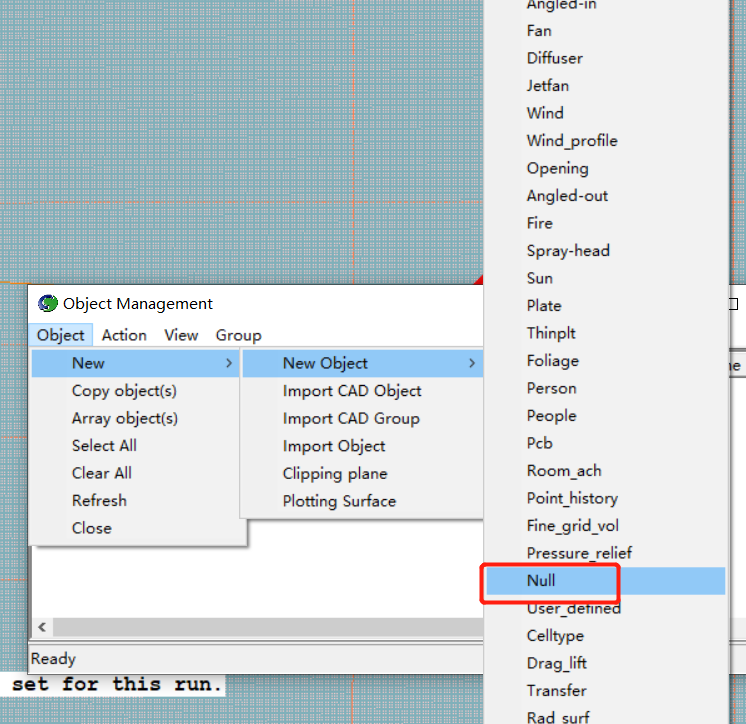Select Room_ach object type

click(x=606, y=470)
